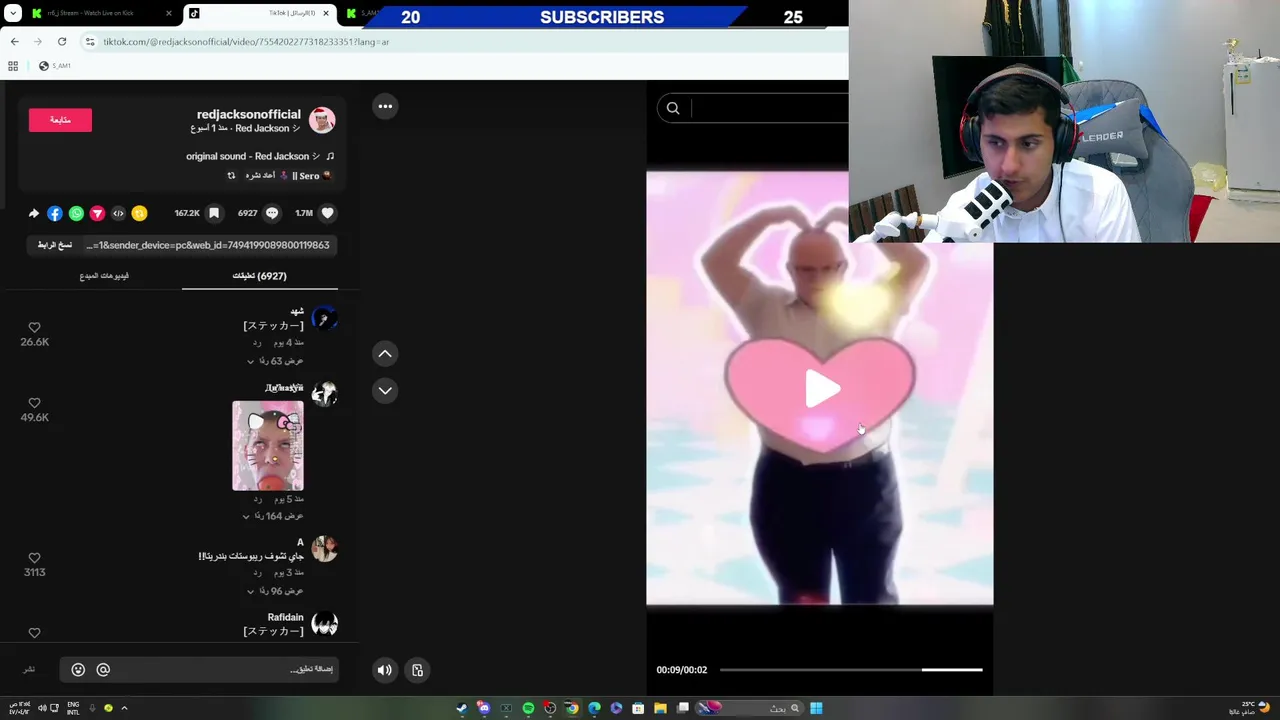Open comments via the speech bubble icon
The image size is (1280, 720).
[272, 213]
